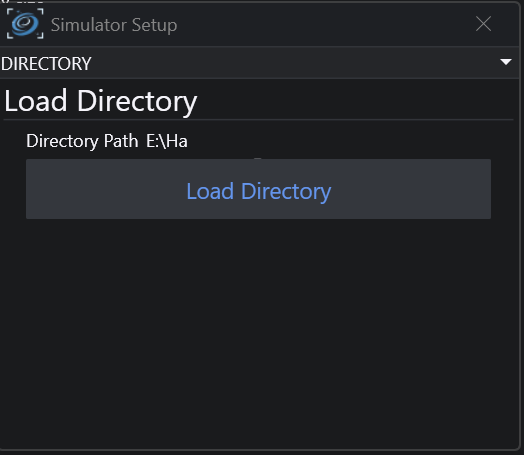Load the directory from E:\Ha

(x=258, y=189)
